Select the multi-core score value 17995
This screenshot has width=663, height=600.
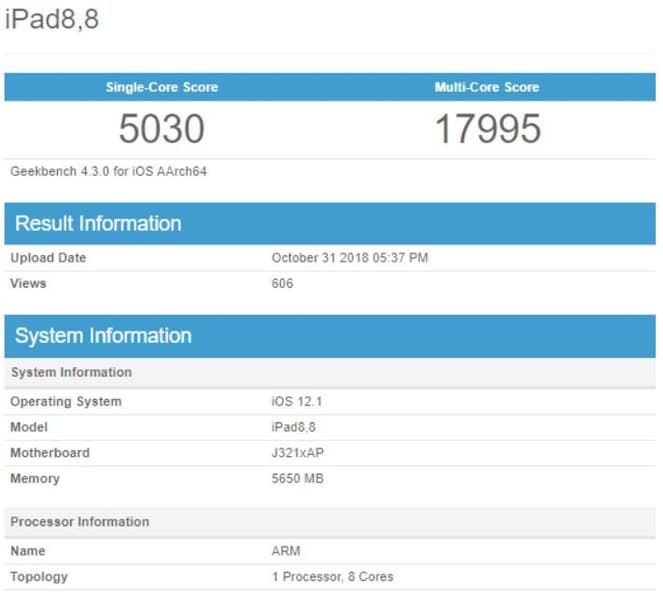click(487, 129)
